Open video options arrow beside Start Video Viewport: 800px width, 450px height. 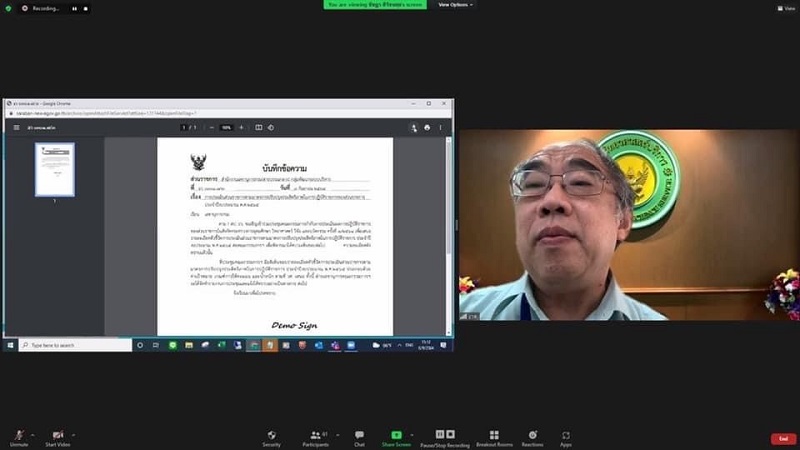75,435
